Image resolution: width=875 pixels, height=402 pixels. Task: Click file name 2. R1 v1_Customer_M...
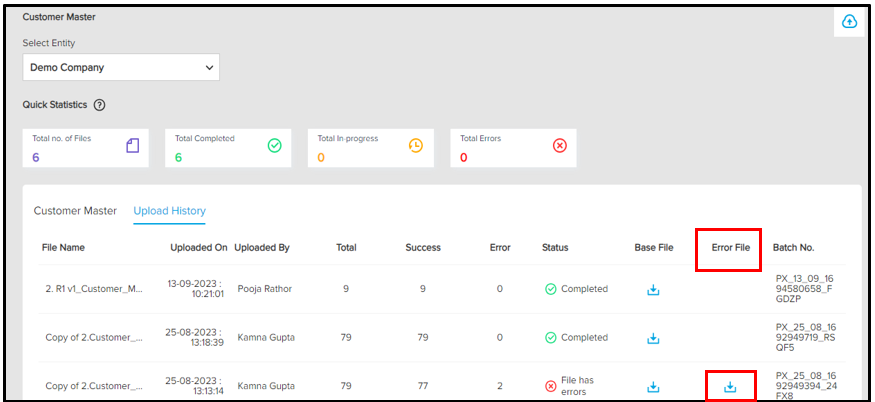[x=94, y=289]
